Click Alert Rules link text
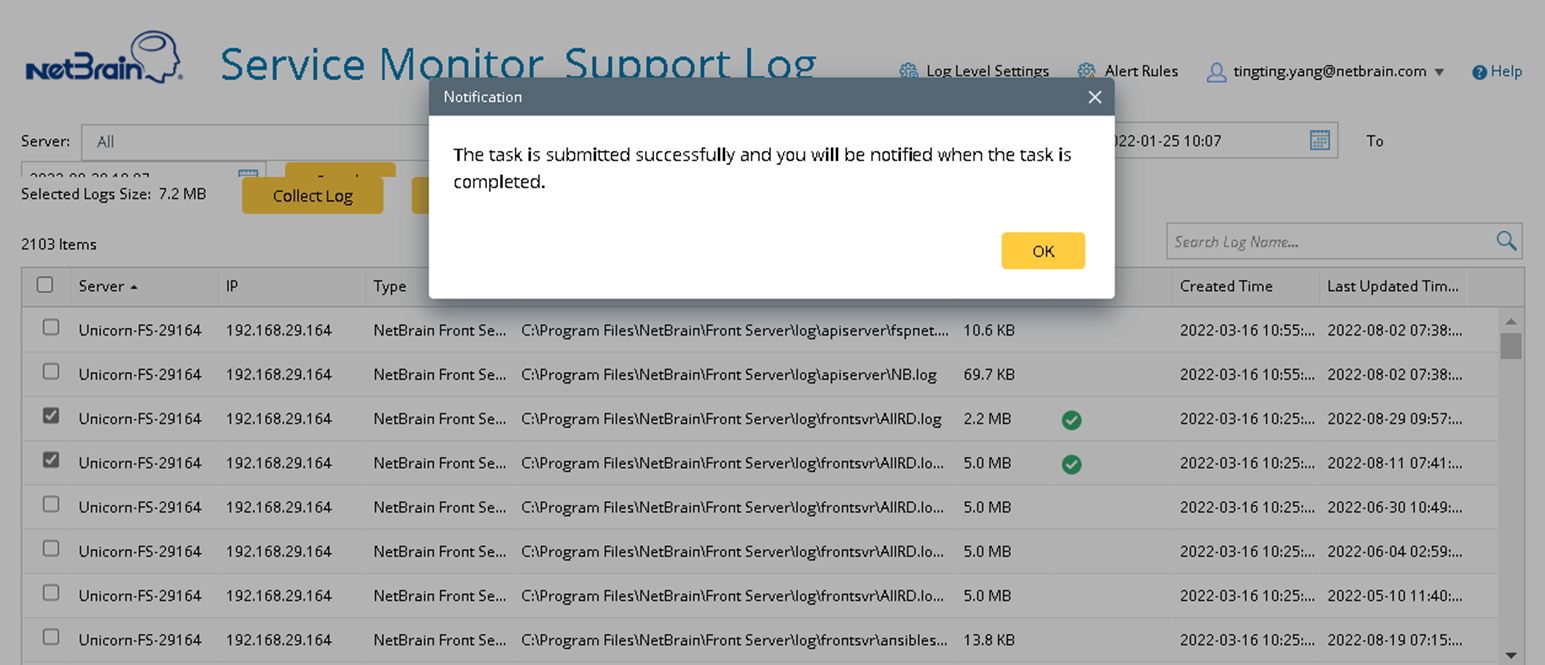The width and height of the screenshot is (1545, 665). [1141, 71]
